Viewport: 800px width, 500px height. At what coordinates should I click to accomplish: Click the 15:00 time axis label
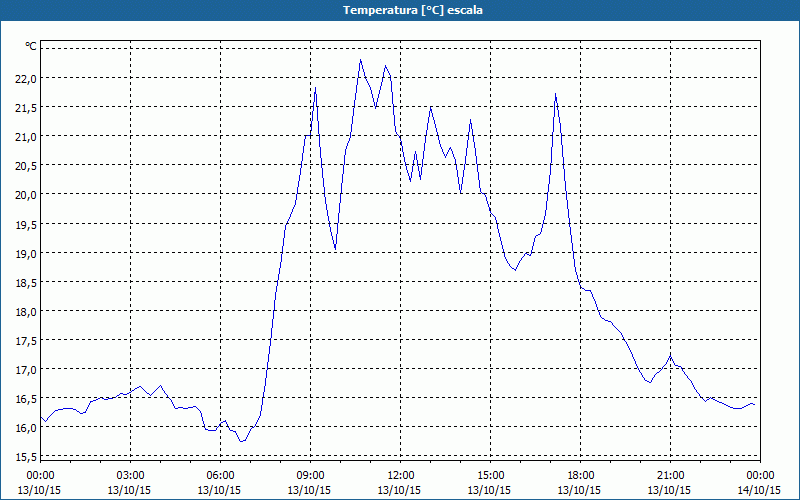(490, 475)
